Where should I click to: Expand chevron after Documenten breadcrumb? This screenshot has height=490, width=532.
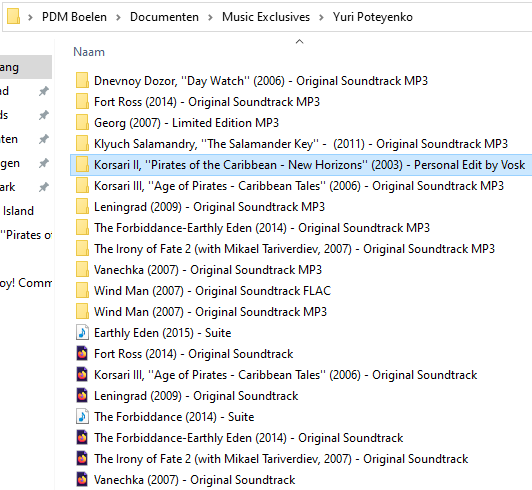210,17
